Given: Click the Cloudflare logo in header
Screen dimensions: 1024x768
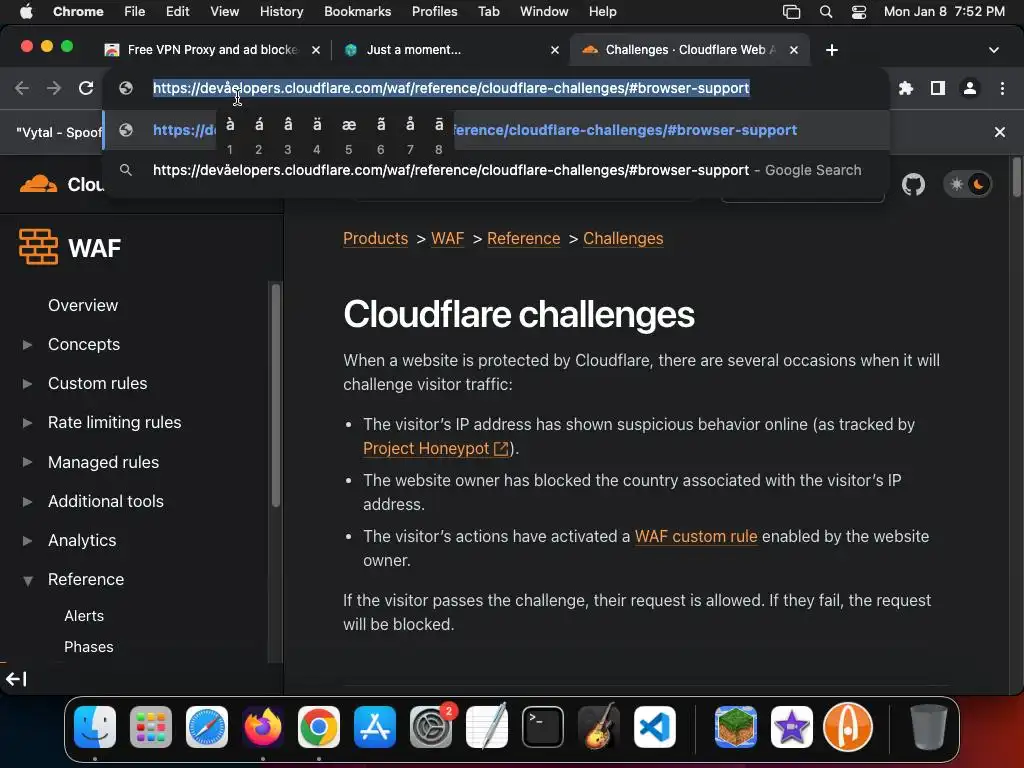Looking at the screenshot, I should (39, 184).
